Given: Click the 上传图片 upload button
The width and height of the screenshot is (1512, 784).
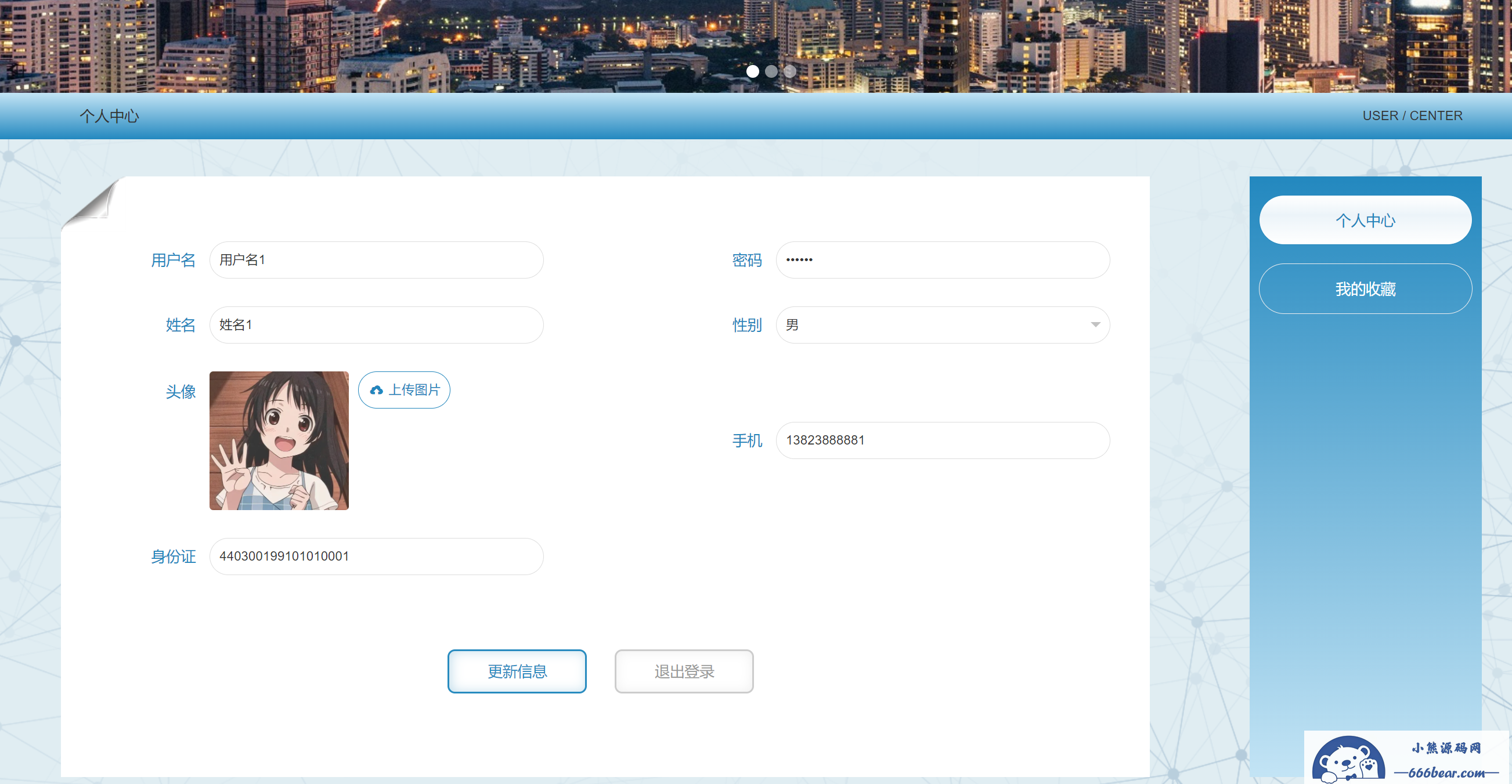Looking at the screenshot, I should coord(404,389).
